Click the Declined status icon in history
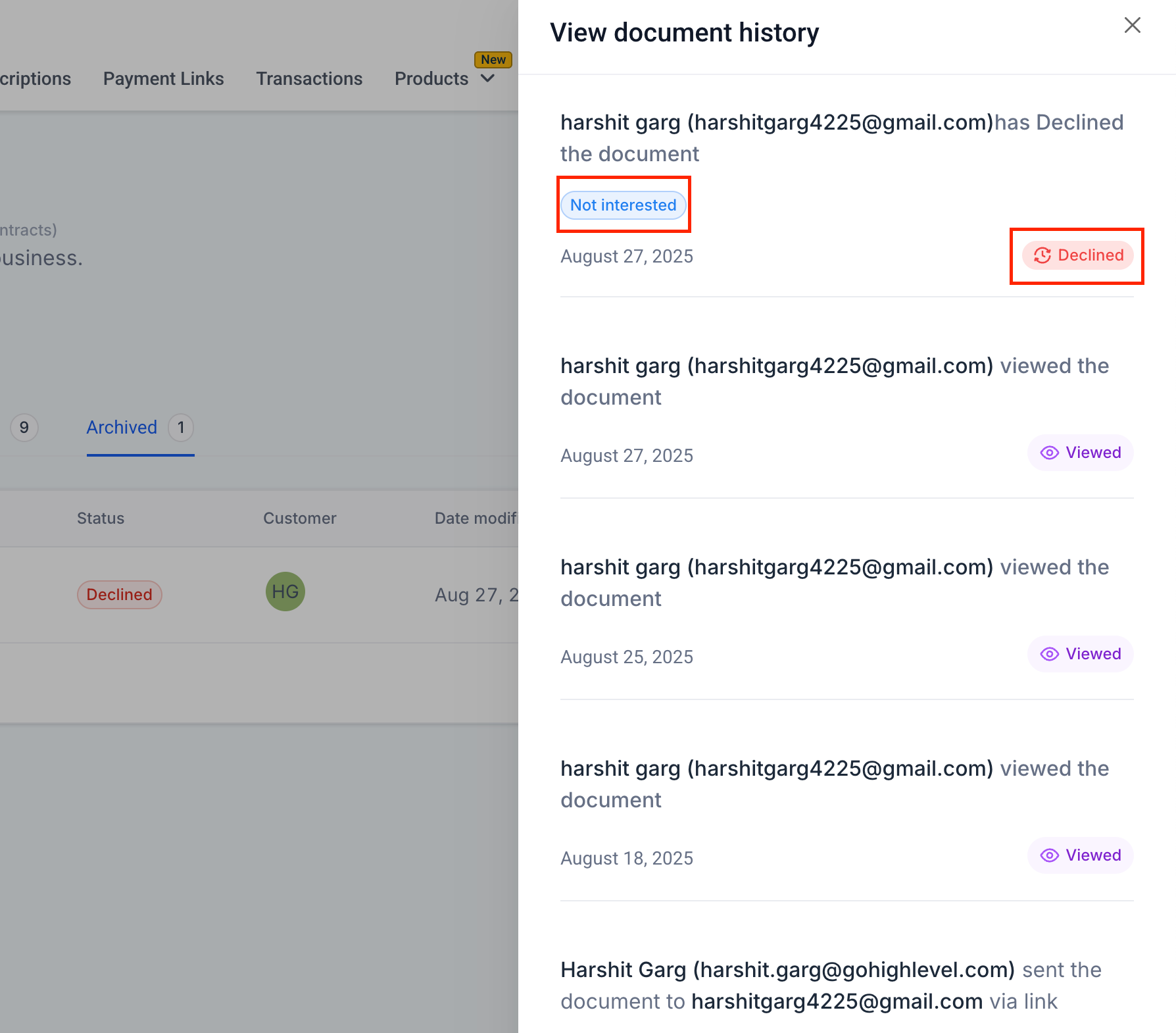The width and height of the screenshot is (1176, 1033). pyautogui.click(x=1042, y=255)
